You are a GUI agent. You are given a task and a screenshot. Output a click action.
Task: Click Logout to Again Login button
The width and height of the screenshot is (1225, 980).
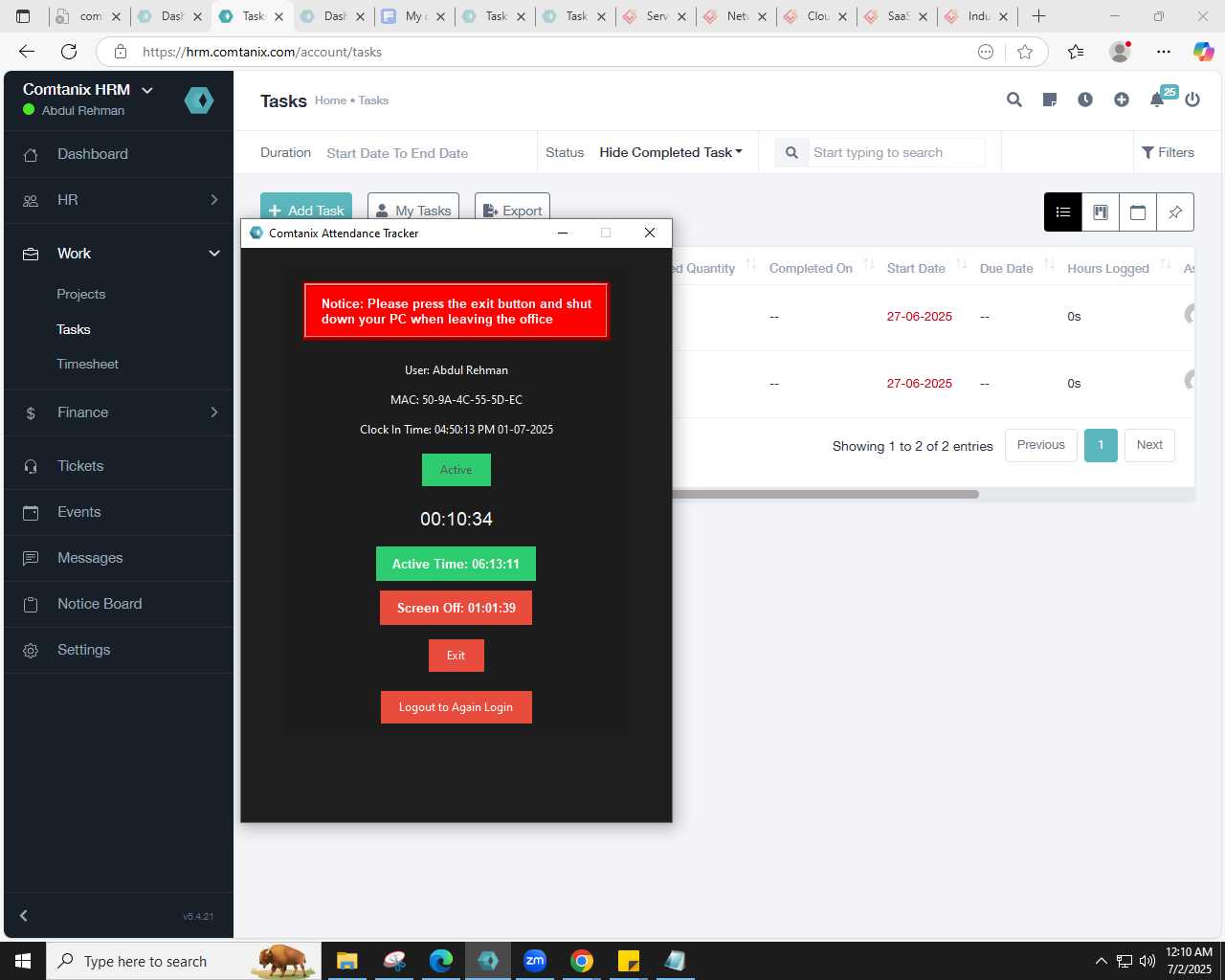point(456,707)
